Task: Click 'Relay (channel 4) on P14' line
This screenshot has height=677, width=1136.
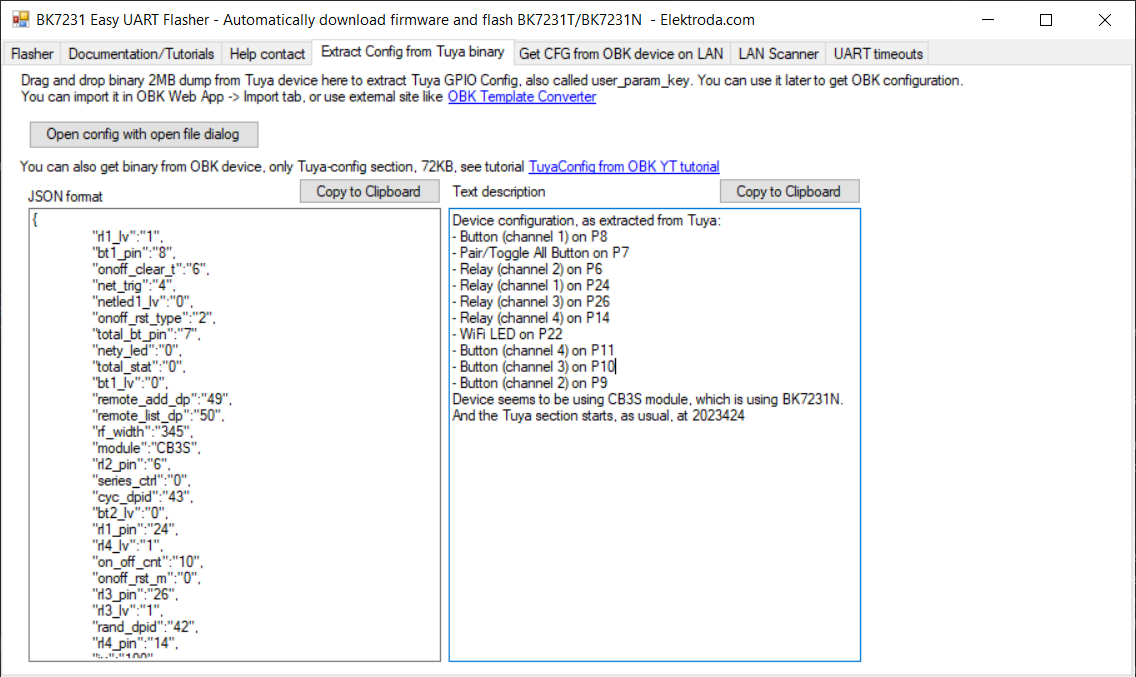Action: coord(531,317)
